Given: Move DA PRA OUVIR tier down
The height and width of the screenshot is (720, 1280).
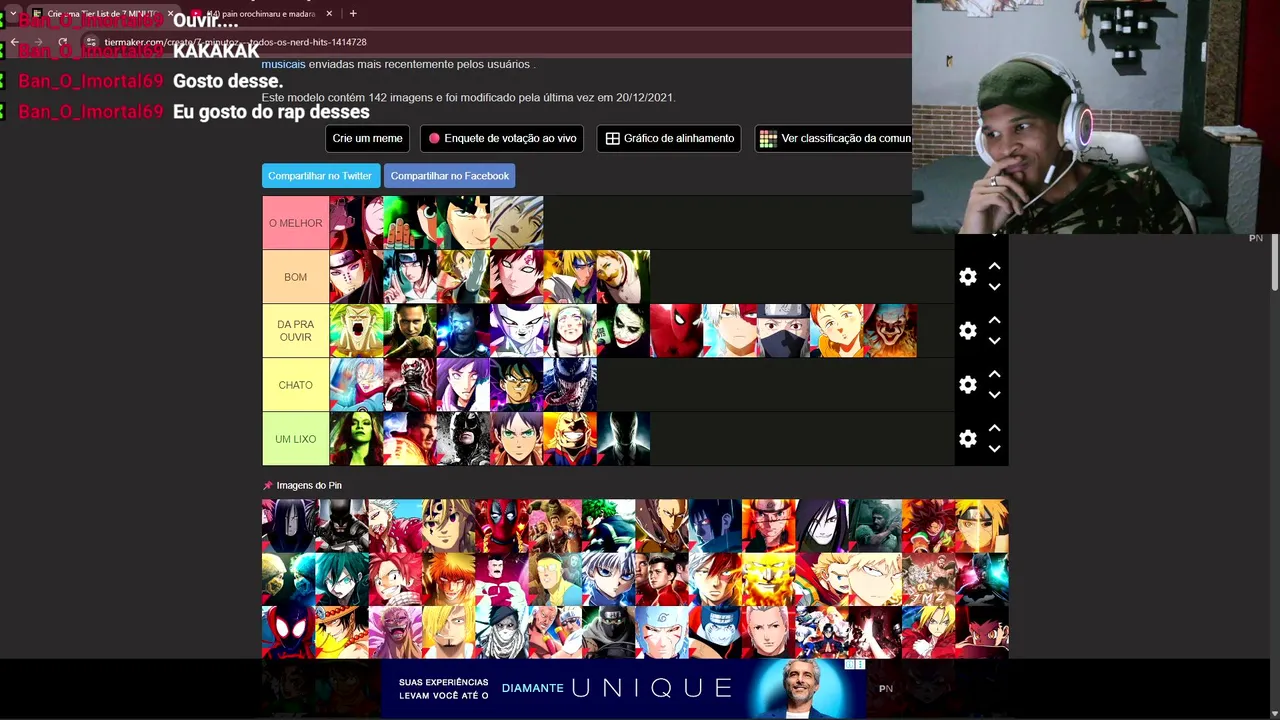Looking at the screenshot, I should click(x=994, y=341).
